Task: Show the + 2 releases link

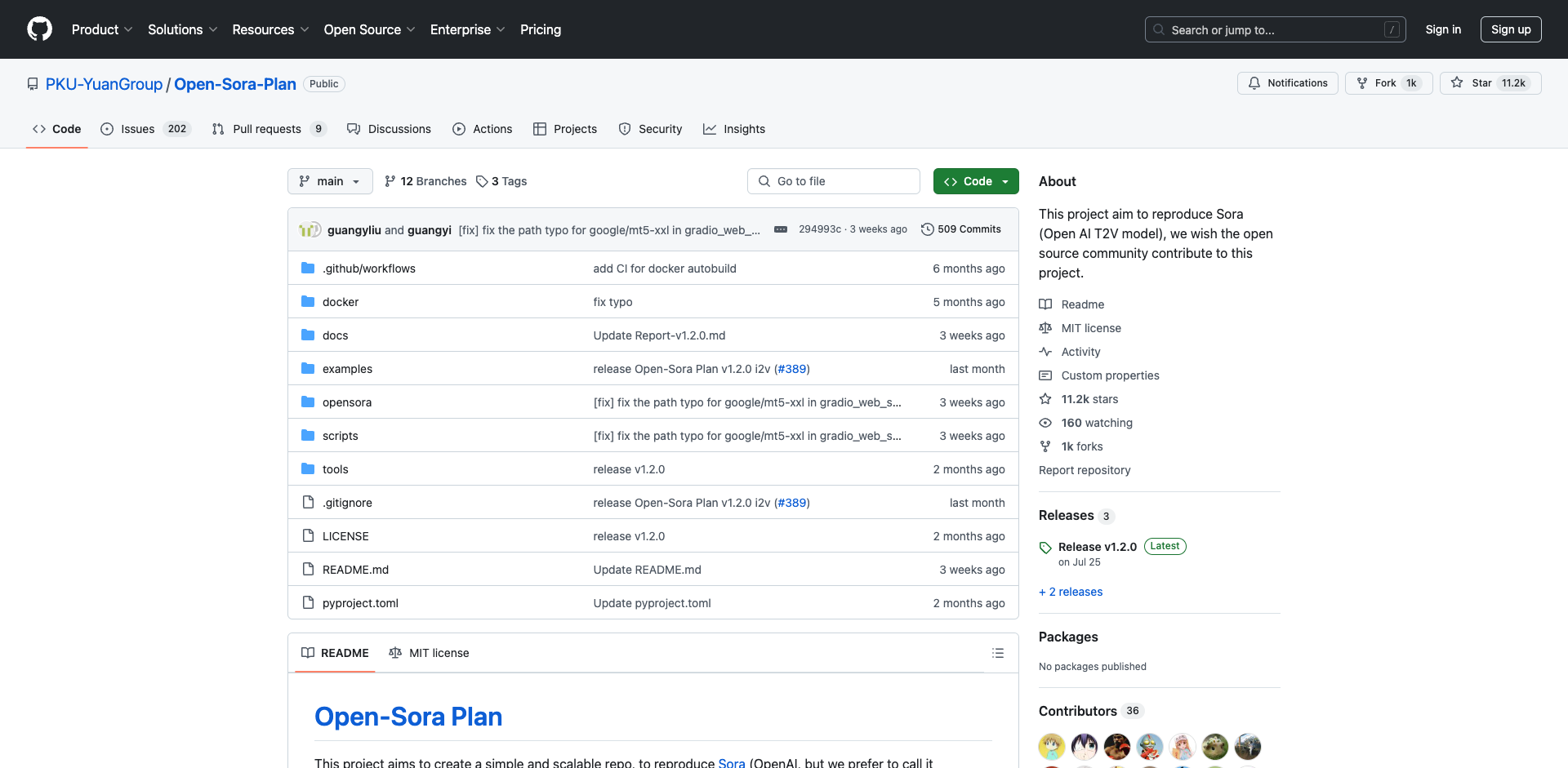Action: click(x=1071, y=592)
